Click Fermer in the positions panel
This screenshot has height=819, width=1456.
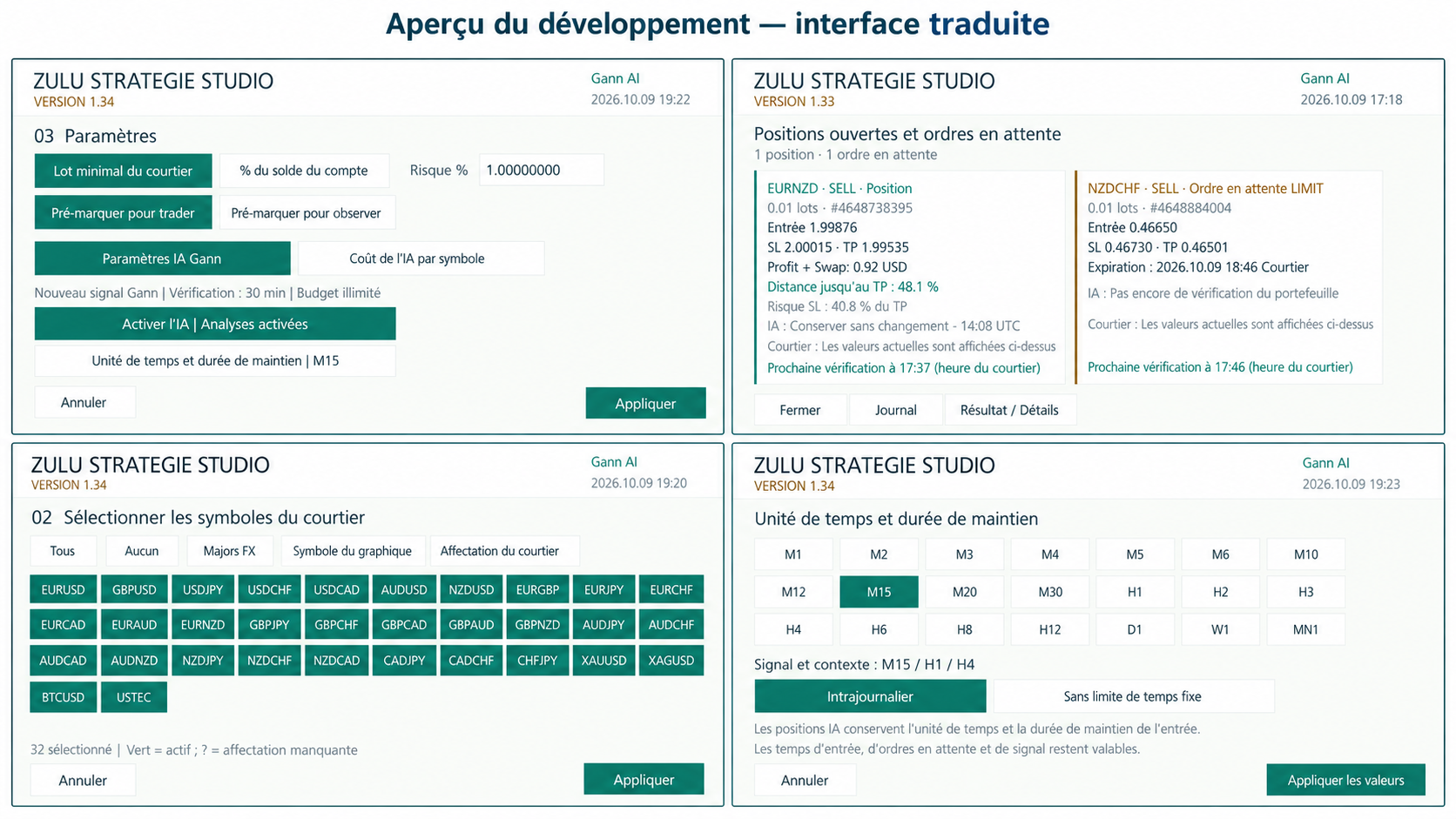pos(800,410)
